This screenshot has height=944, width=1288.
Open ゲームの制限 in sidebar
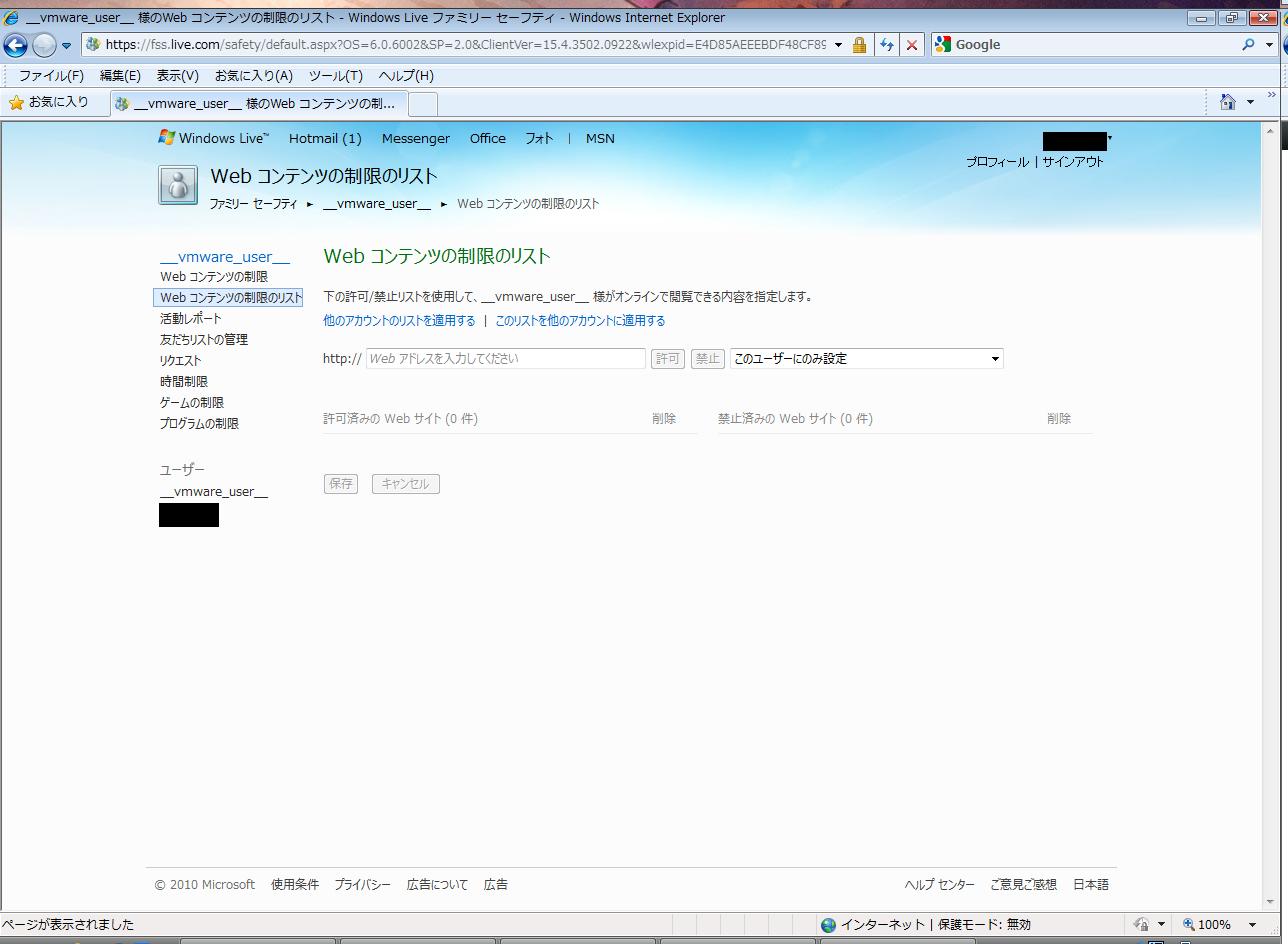click(x=192, y=402)
